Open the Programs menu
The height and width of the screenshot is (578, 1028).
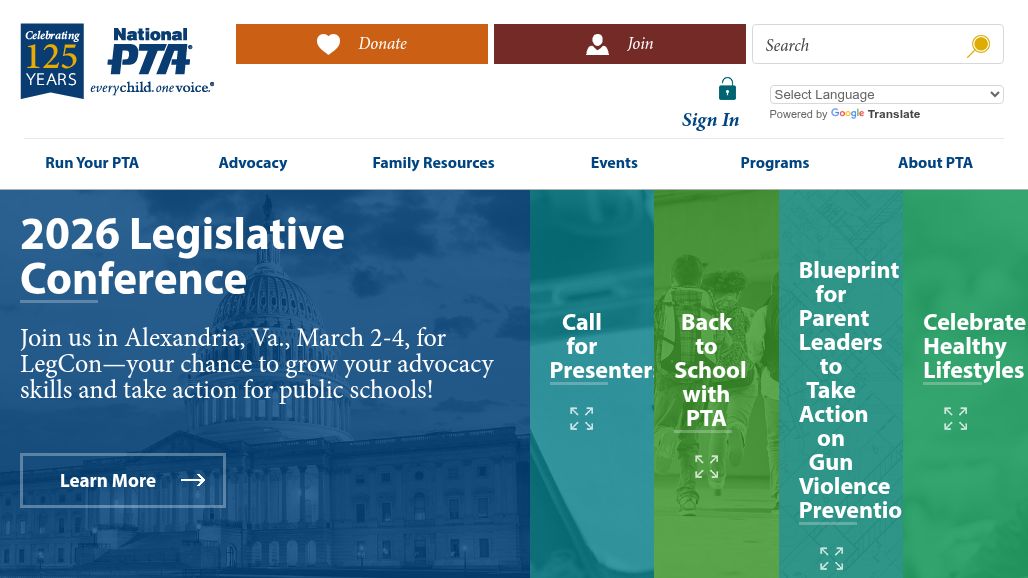point(774,163)
